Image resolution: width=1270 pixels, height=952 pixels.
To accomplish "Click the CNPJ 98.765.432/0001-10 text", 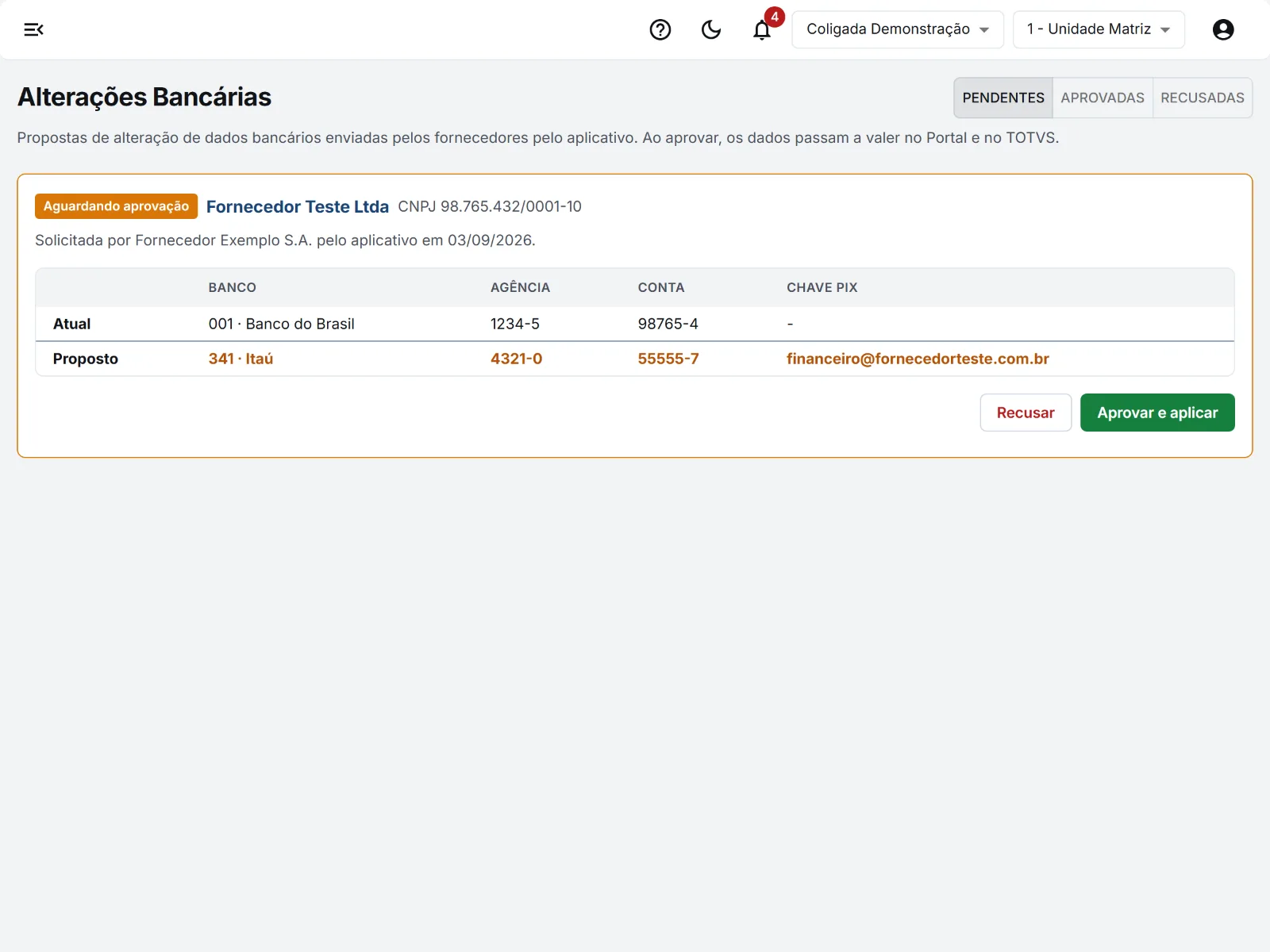I will click(490, 206).
